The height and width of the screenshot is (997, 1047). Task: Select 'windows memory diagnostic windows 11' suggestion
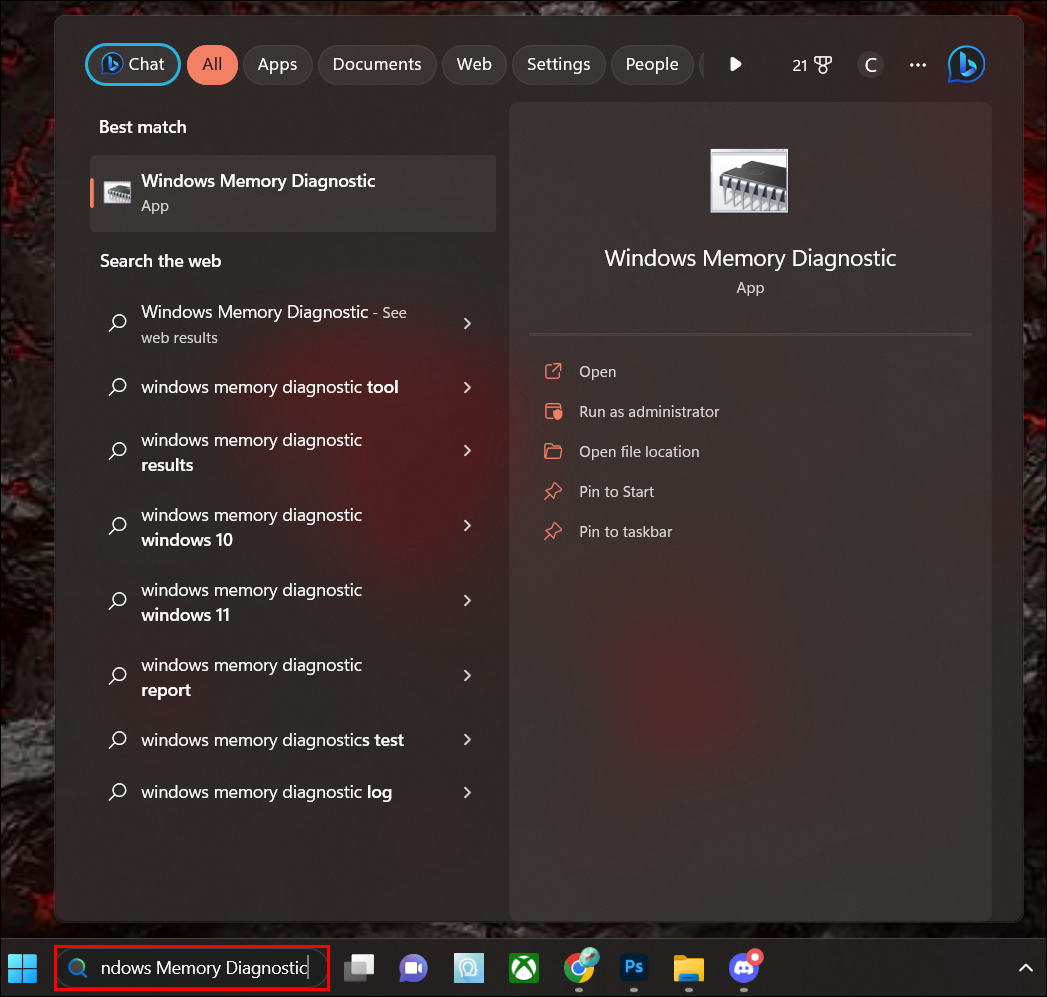[x=293, y=602]
